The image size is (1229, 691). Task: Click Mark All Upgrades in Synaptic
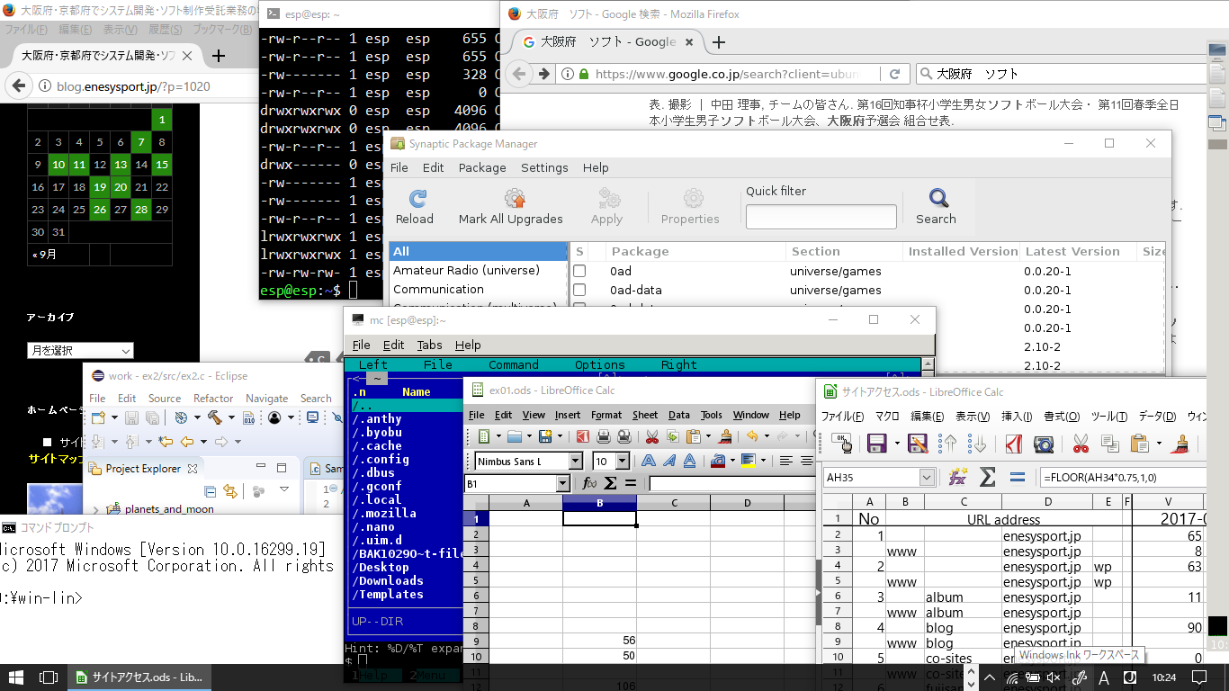pyautogui.click(x=511, y=207)
